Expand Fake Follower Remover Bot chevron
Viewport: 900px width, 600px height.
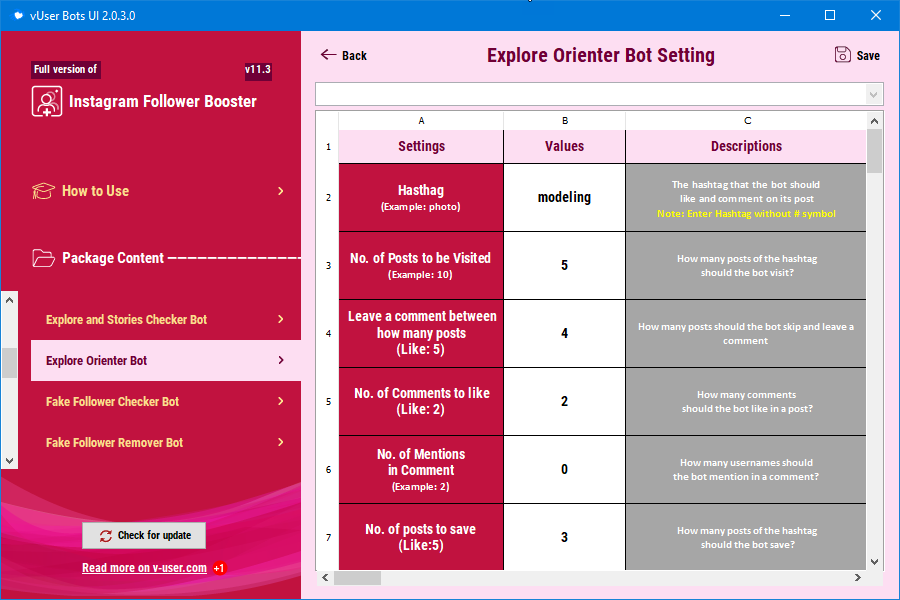[x=281, y=442]
